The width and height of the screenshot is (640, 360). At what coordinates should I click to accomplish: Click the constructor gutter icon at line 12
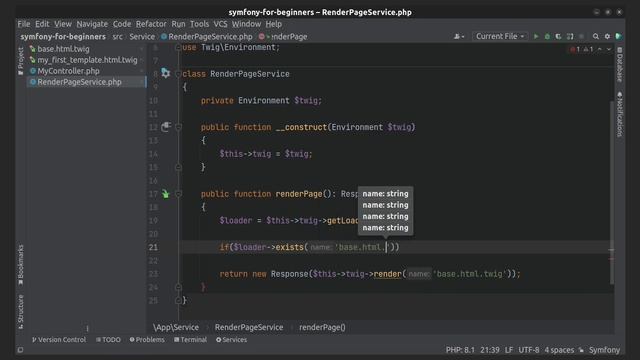pyautogui.click(x=165, y=127)
